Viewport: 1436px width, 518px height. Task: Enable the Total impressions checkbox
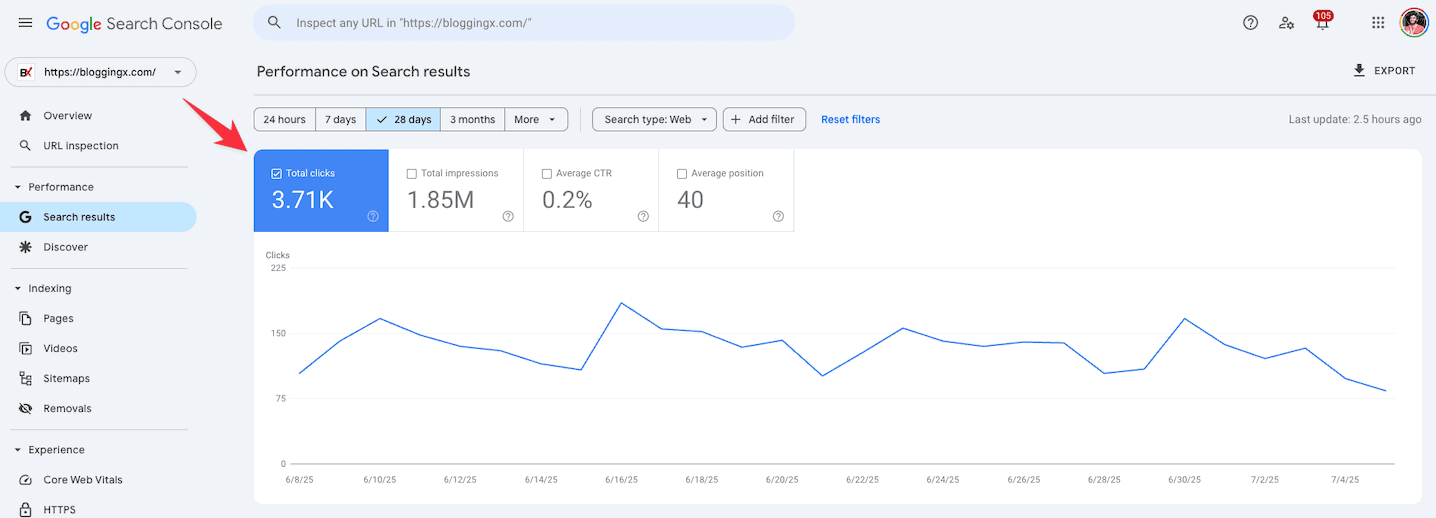point(412,173)
